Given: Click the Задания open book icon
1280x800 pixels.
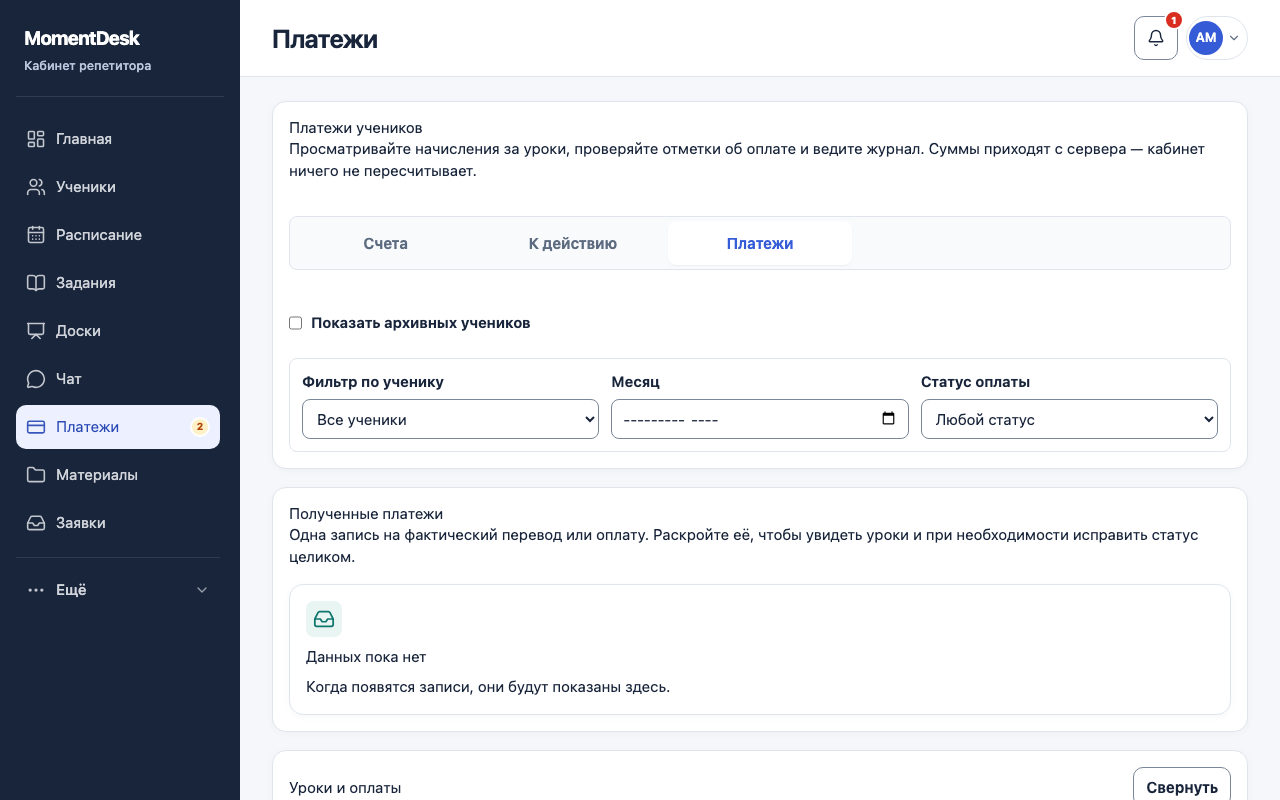Looking at the screenshot, I should click(36, 283).
